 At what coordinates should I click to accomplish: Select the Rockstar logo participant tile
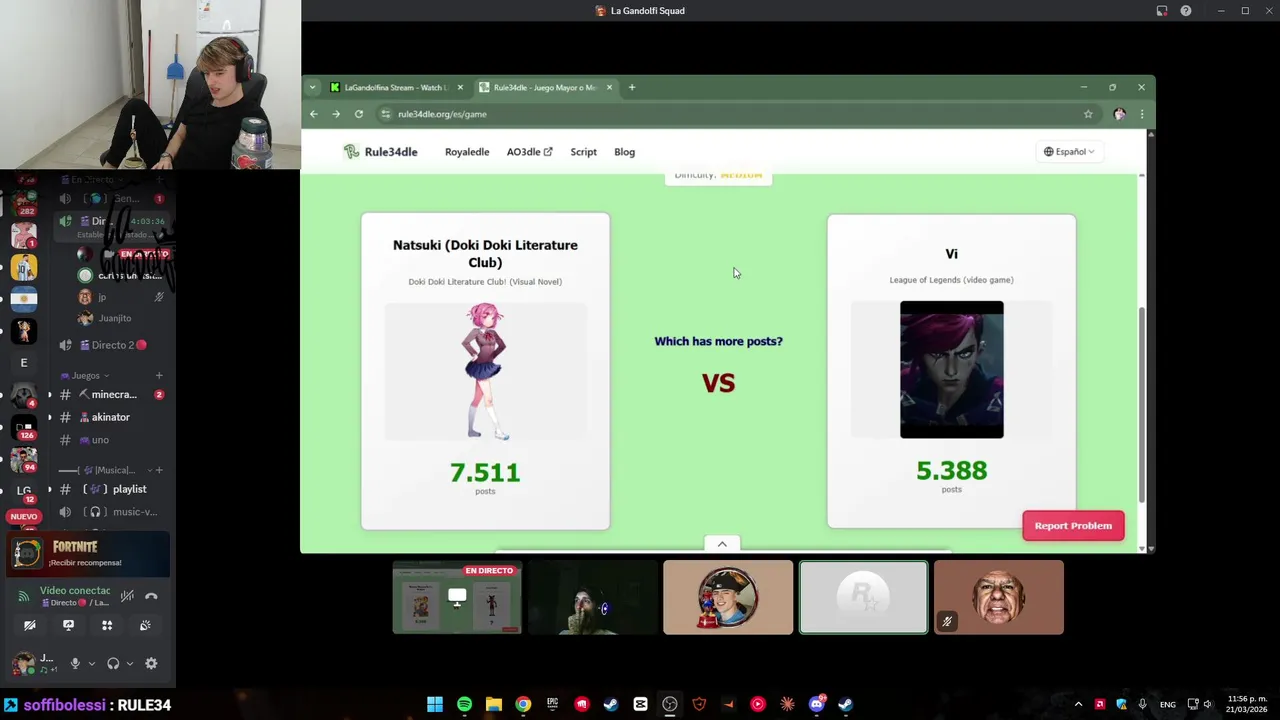863,598
